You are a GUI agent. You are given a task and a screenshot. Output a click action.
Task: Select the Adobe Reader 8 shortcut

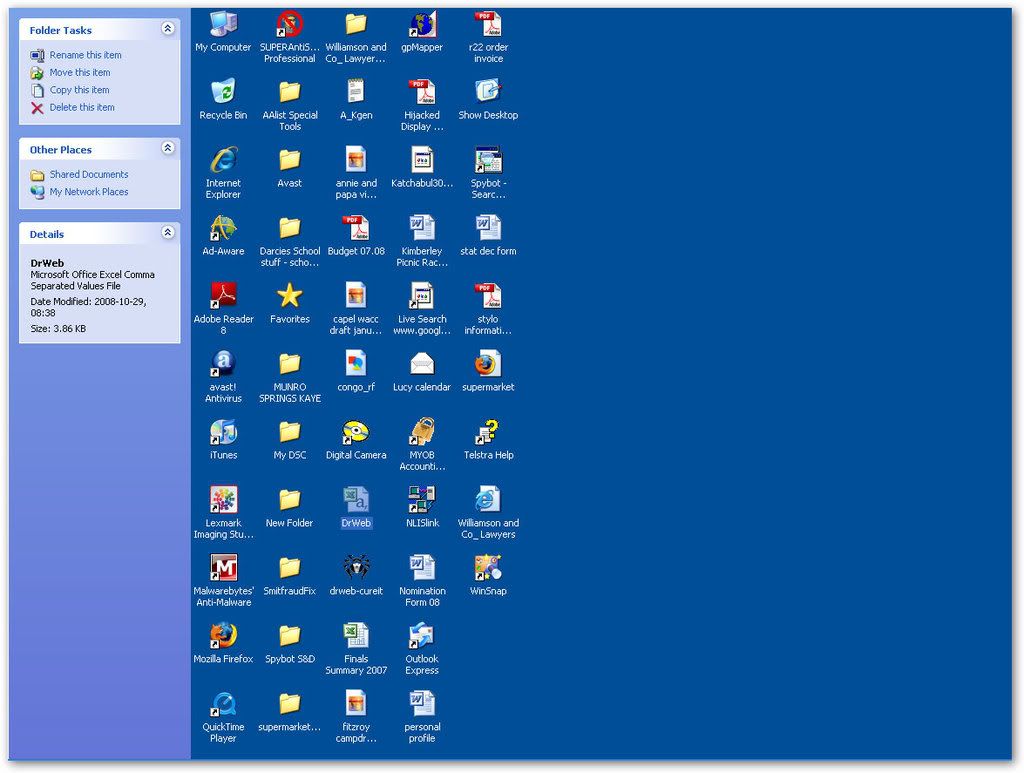223,296
